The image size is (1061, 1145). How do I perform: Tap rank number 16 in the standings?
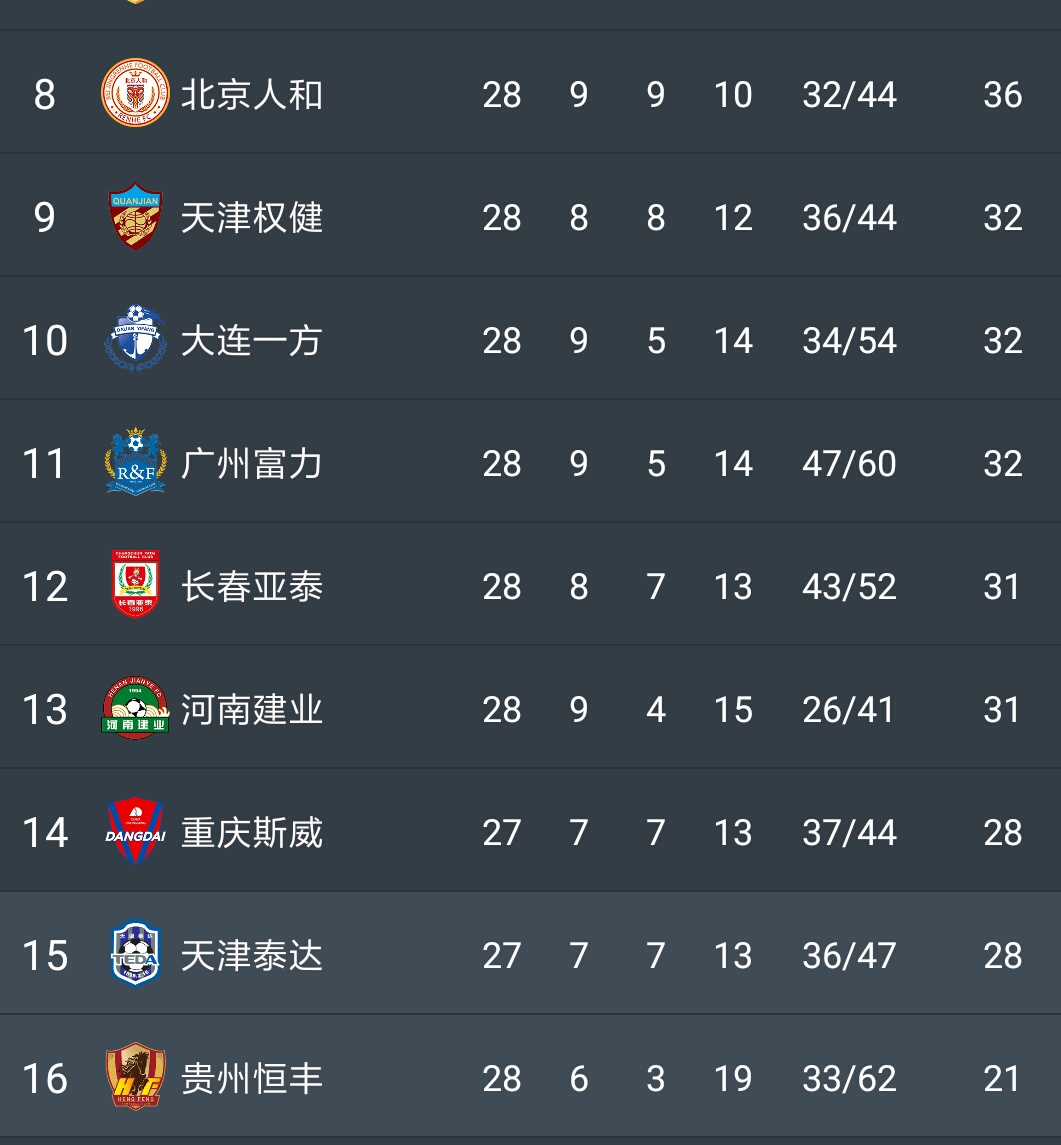[45, 1079]
